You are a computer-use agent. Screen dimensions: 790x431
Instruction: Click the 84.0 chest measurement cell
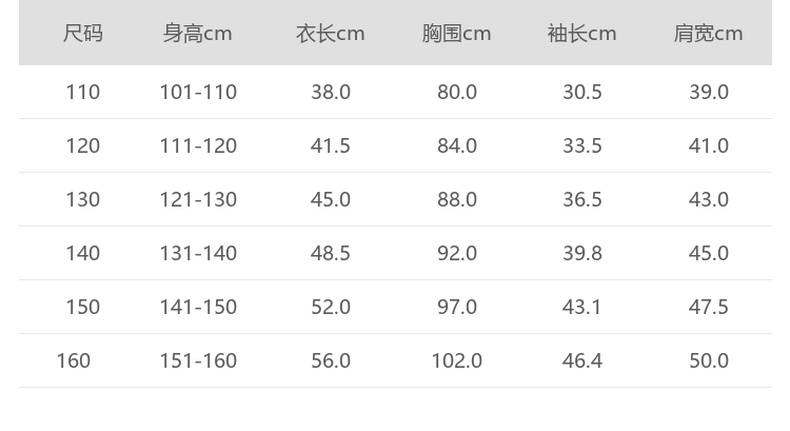456,146
